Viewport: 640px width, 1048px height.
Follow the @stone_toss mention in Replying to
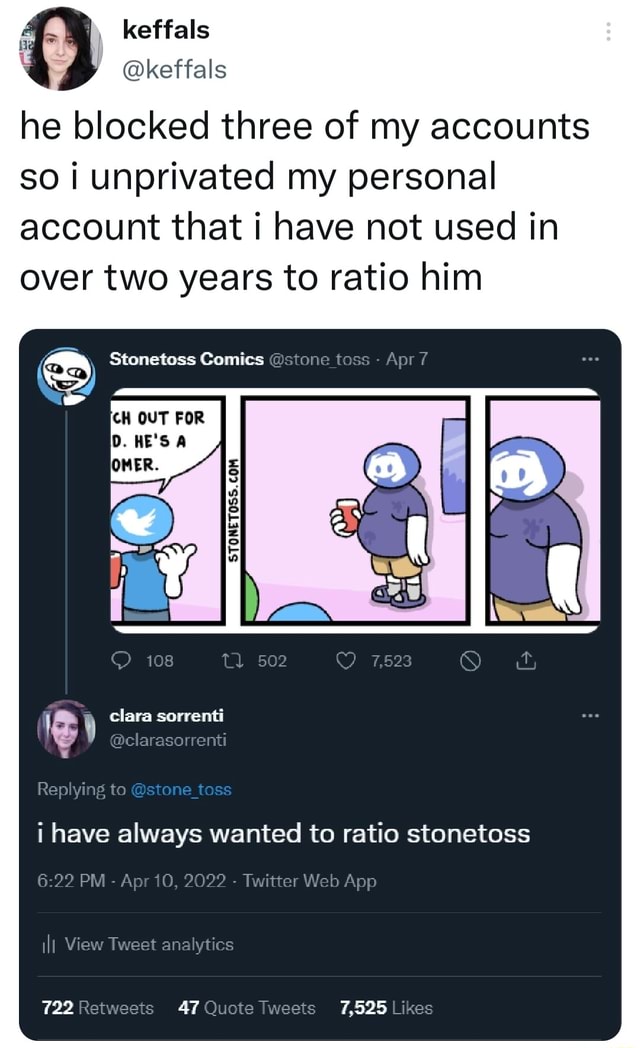click(181, 789)
